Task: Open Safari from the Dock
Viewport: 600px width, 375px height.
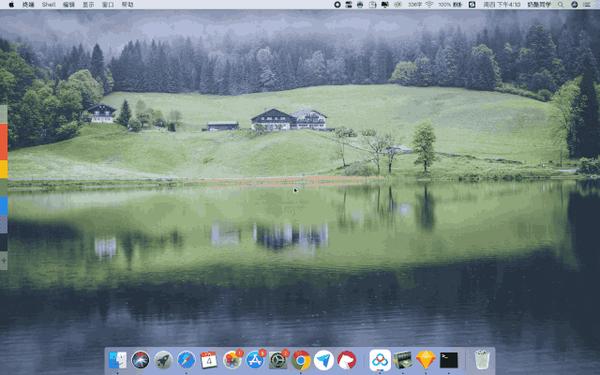Action: coord(186,360)
